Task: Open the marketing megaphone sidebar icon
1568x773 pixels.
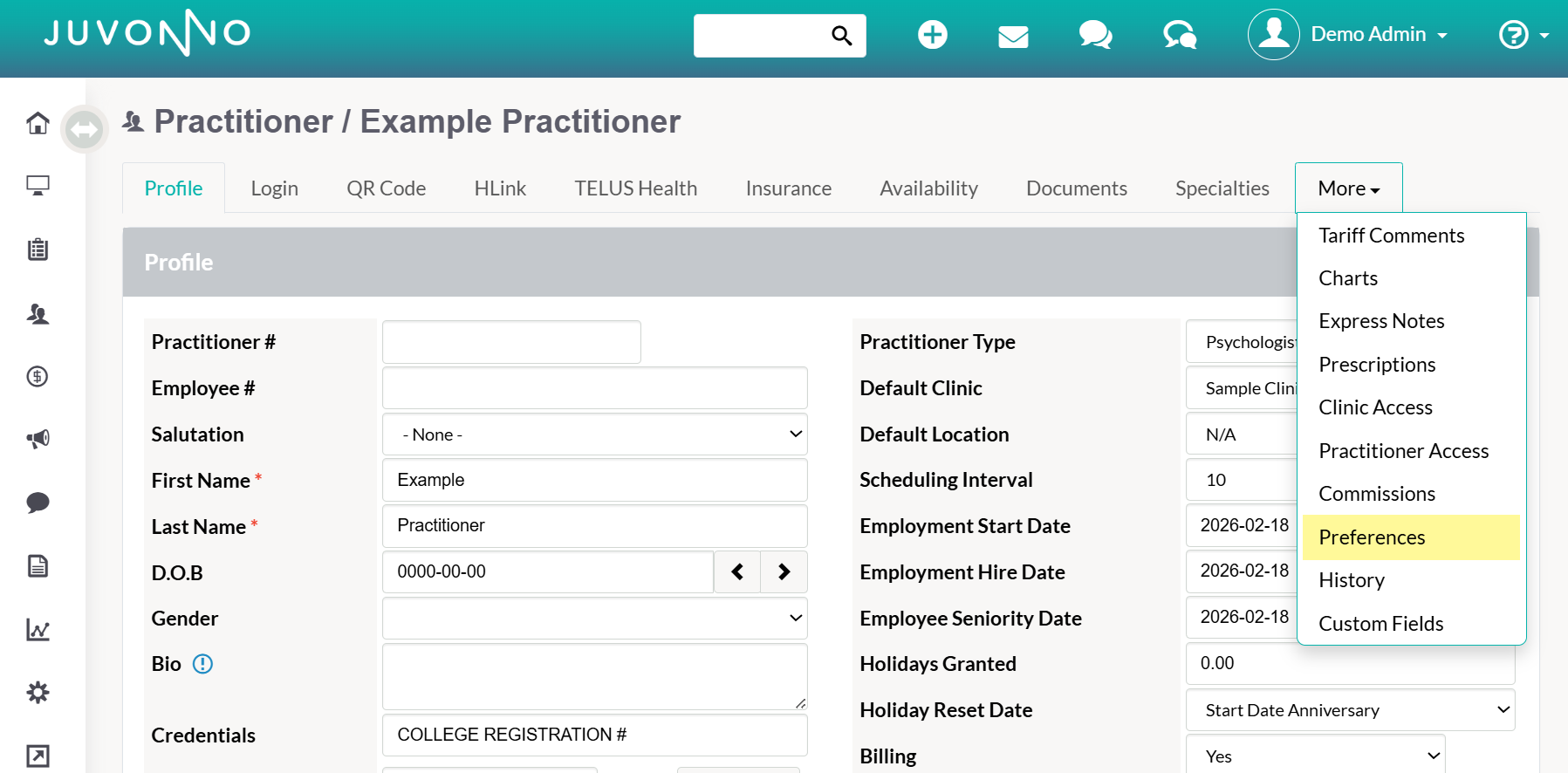Action: point(38,439)
